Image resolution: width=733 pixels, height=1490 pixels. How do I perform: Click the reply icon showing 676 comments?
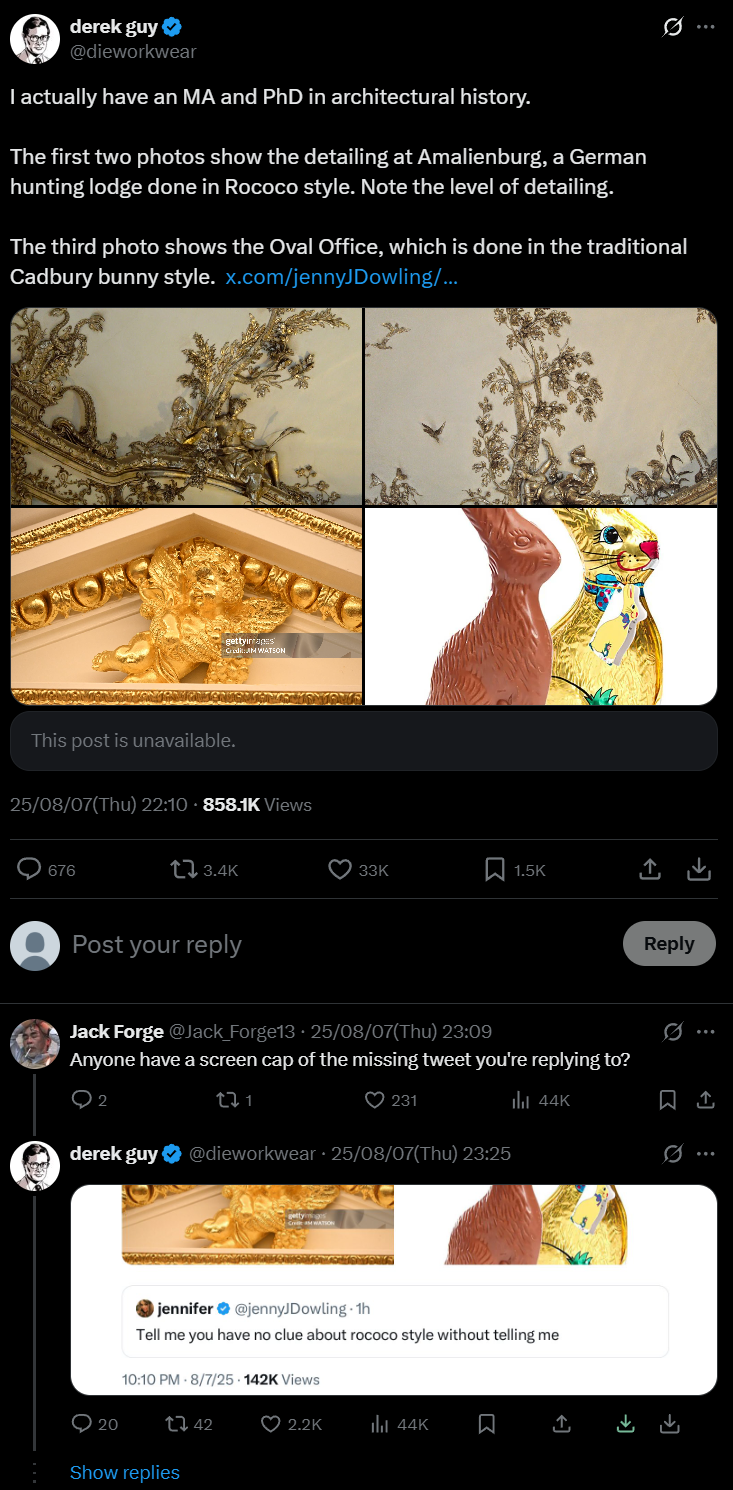pos(31,870)
